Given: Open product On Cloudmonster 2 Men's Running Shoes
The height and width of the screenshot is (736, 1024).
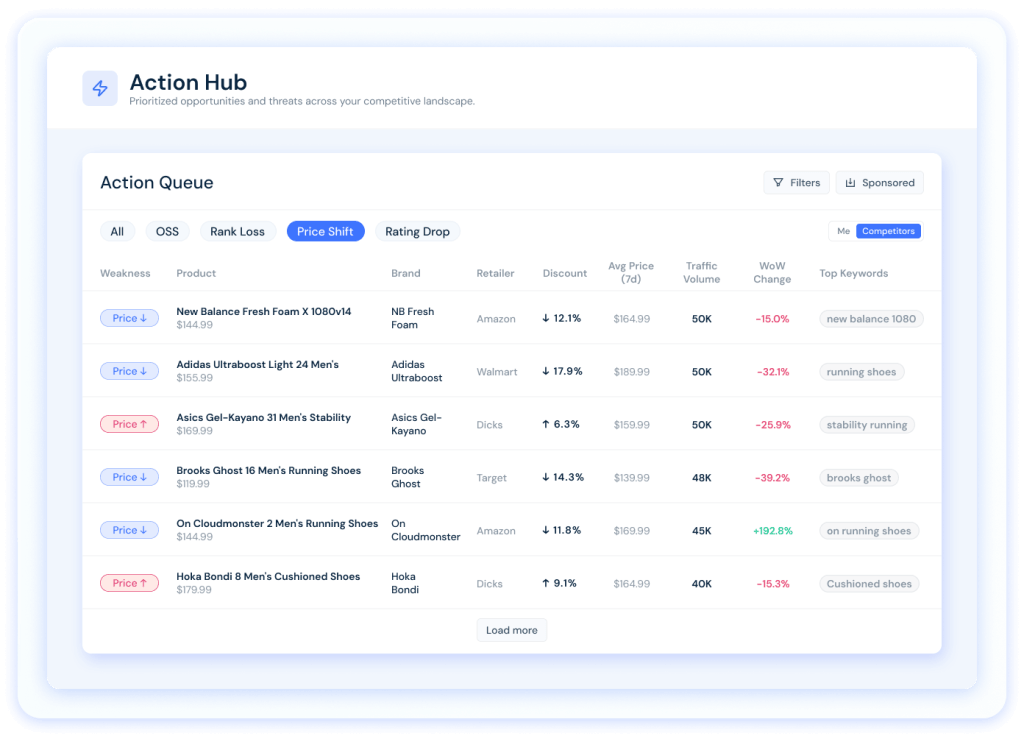Looking at the screenshot, I should click(277, 523).
